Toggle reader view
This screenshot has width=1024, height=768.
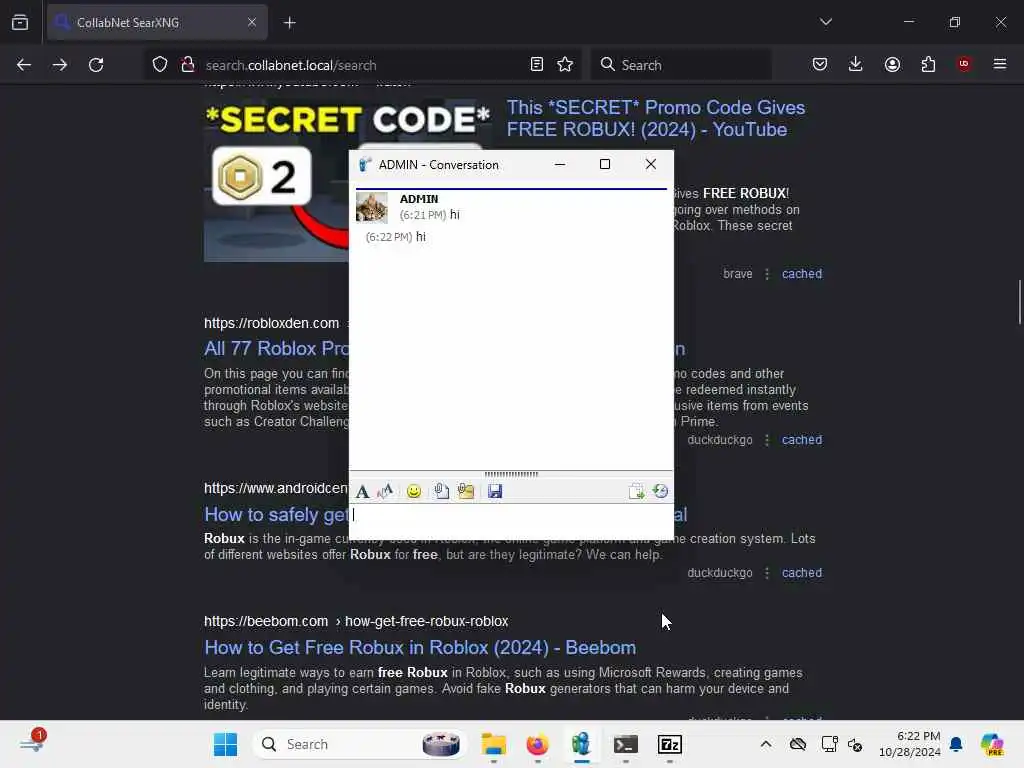point(537,65)
